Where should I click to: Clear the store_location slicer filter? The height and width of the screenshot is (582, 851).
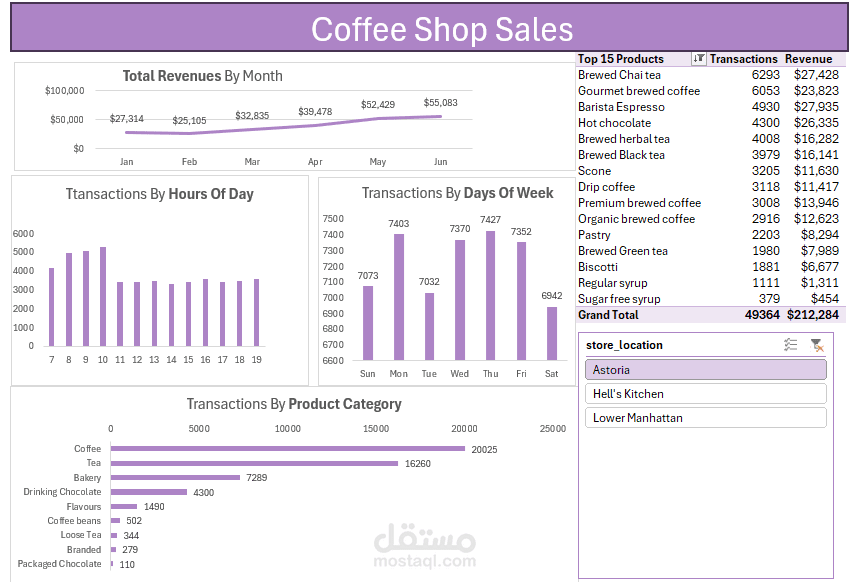[818, 345]
